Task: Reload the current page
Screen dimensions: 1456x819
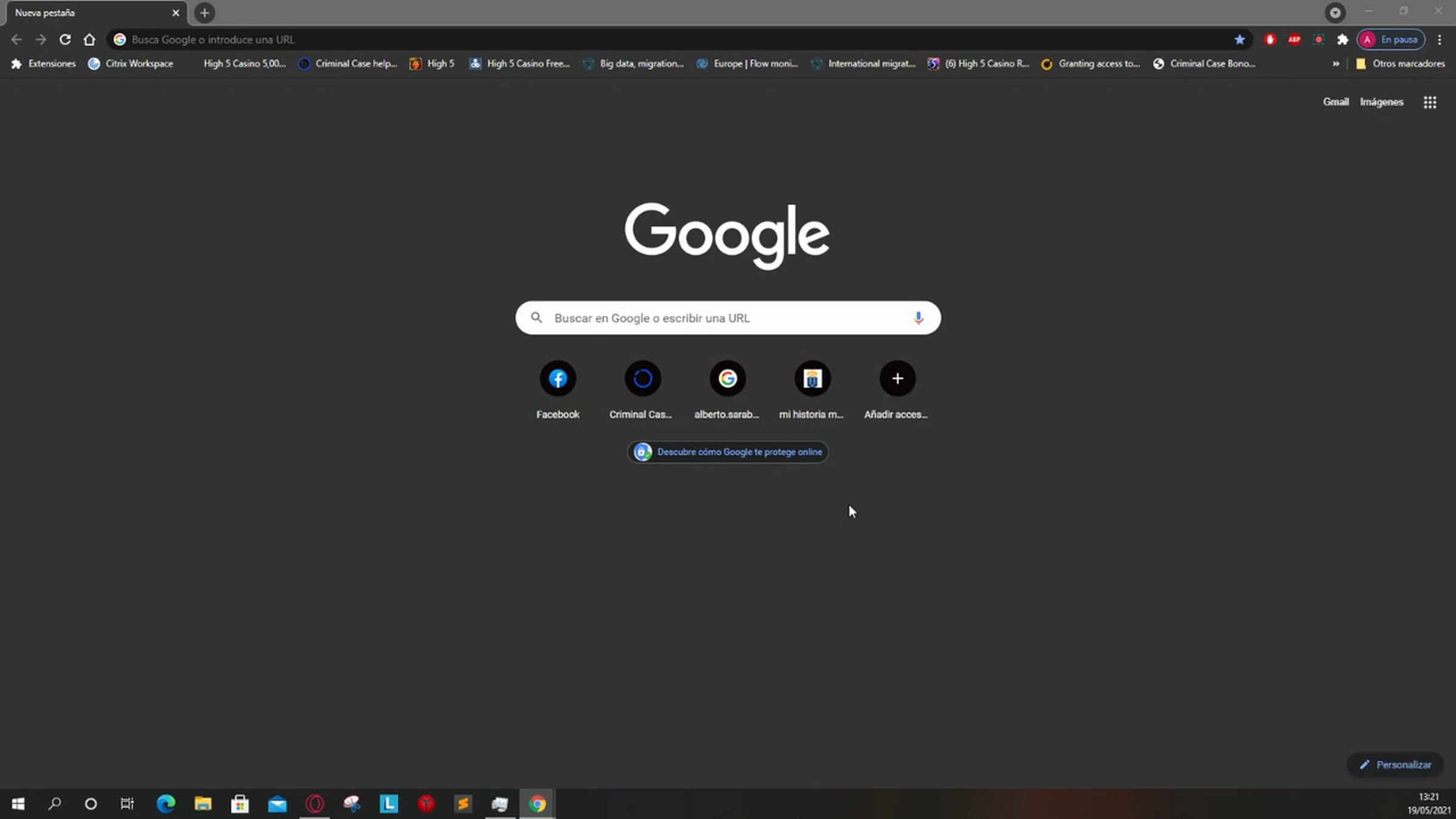Action: [65, 39]
